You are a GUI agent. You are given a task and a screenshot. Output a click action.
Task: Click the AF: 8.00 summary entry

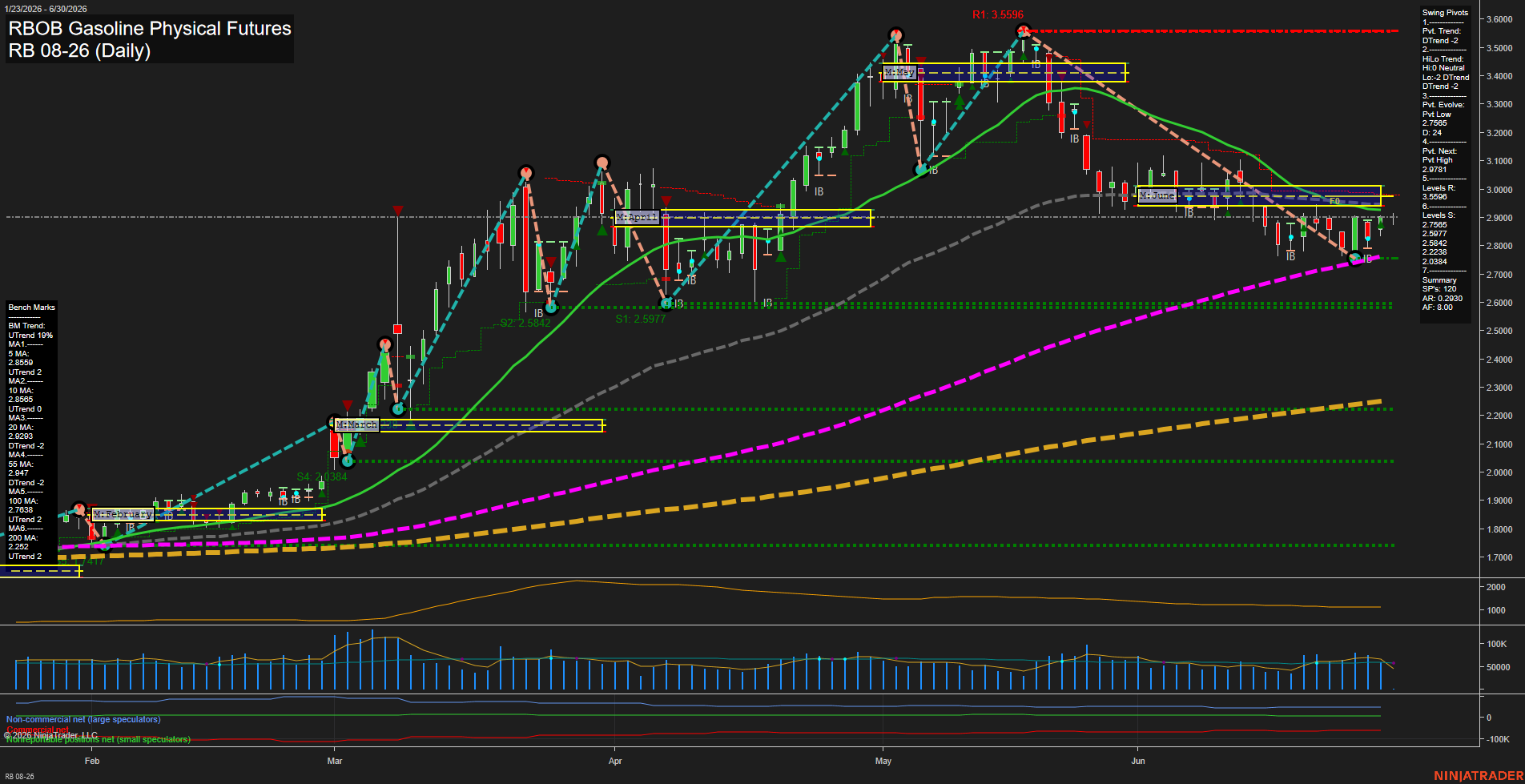click(1438, 308)
